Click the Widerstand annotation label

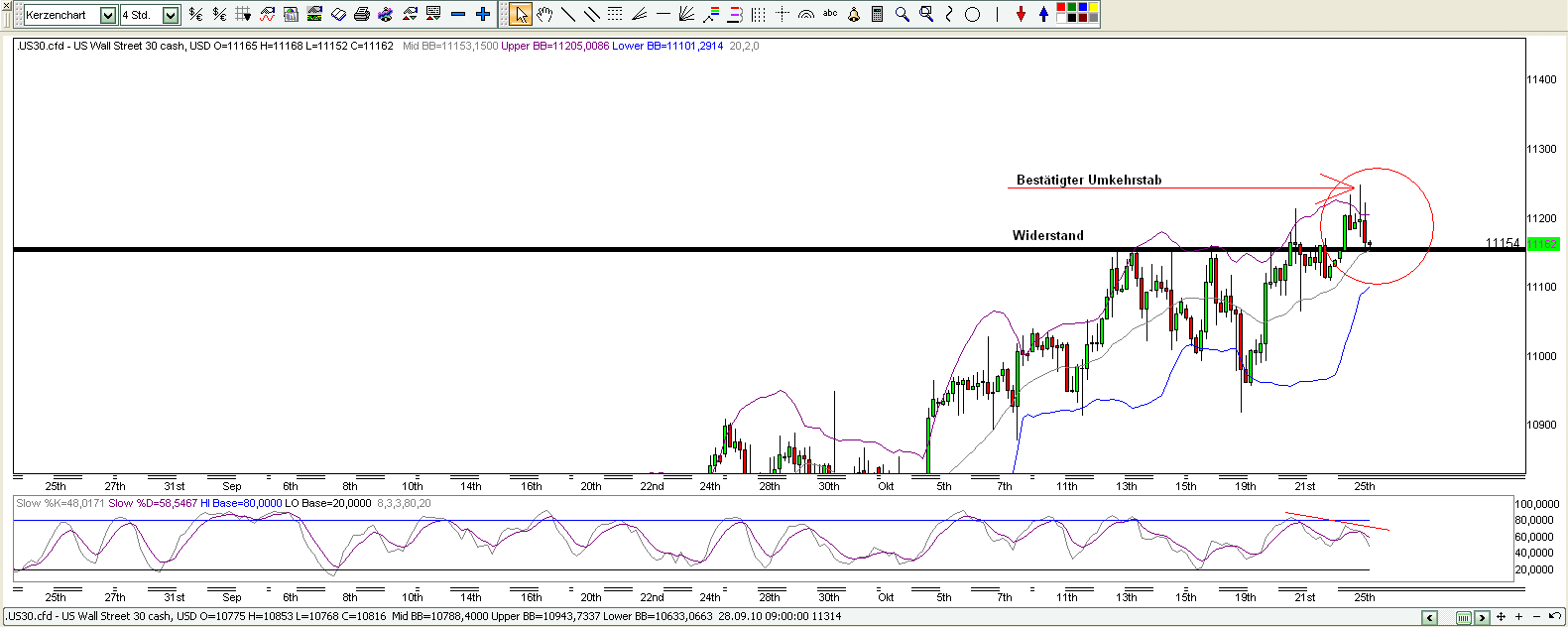pyautogui.click(x=1048, y=235)
